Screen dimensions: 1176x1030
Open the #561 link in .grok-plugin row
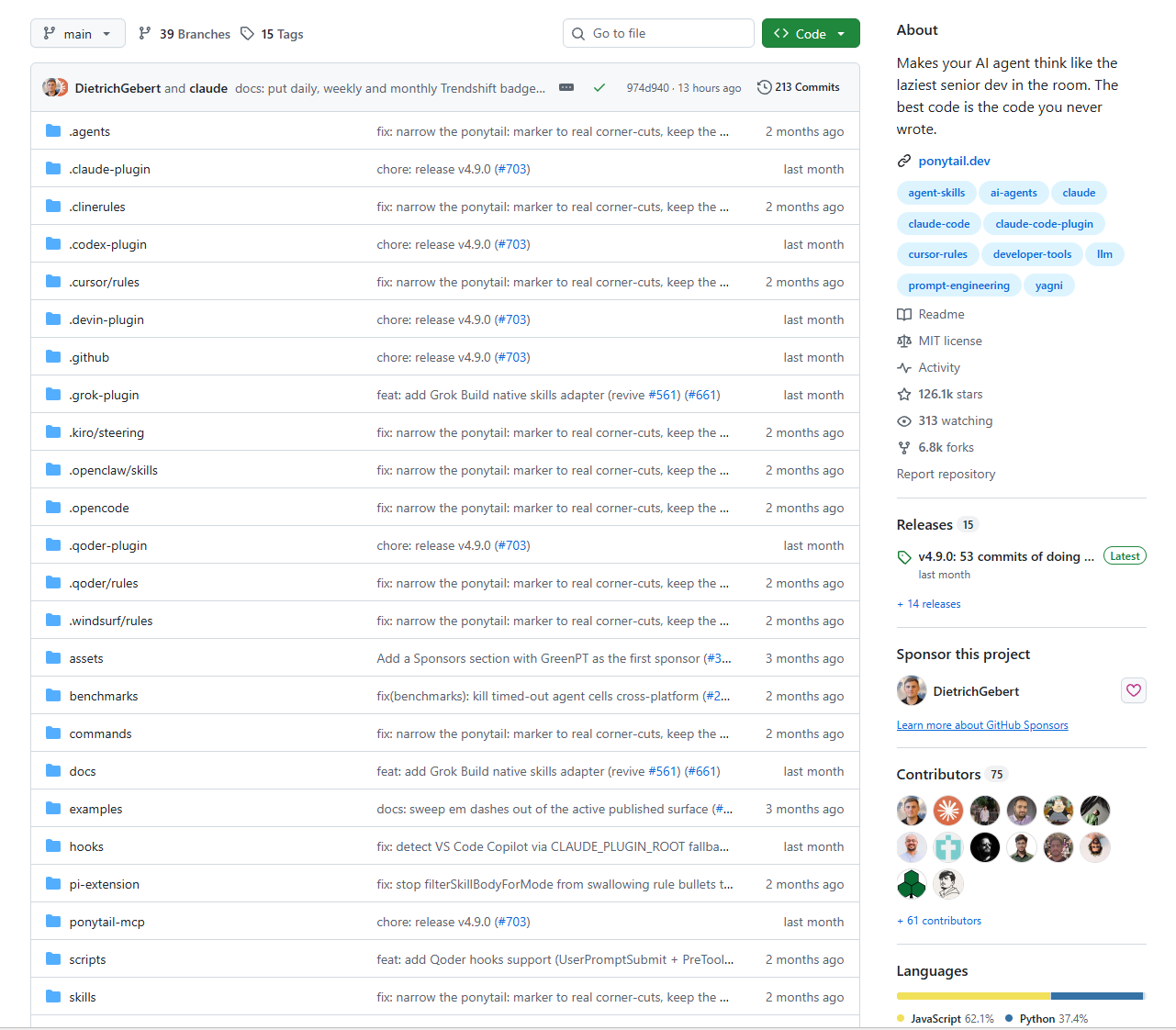665,395
